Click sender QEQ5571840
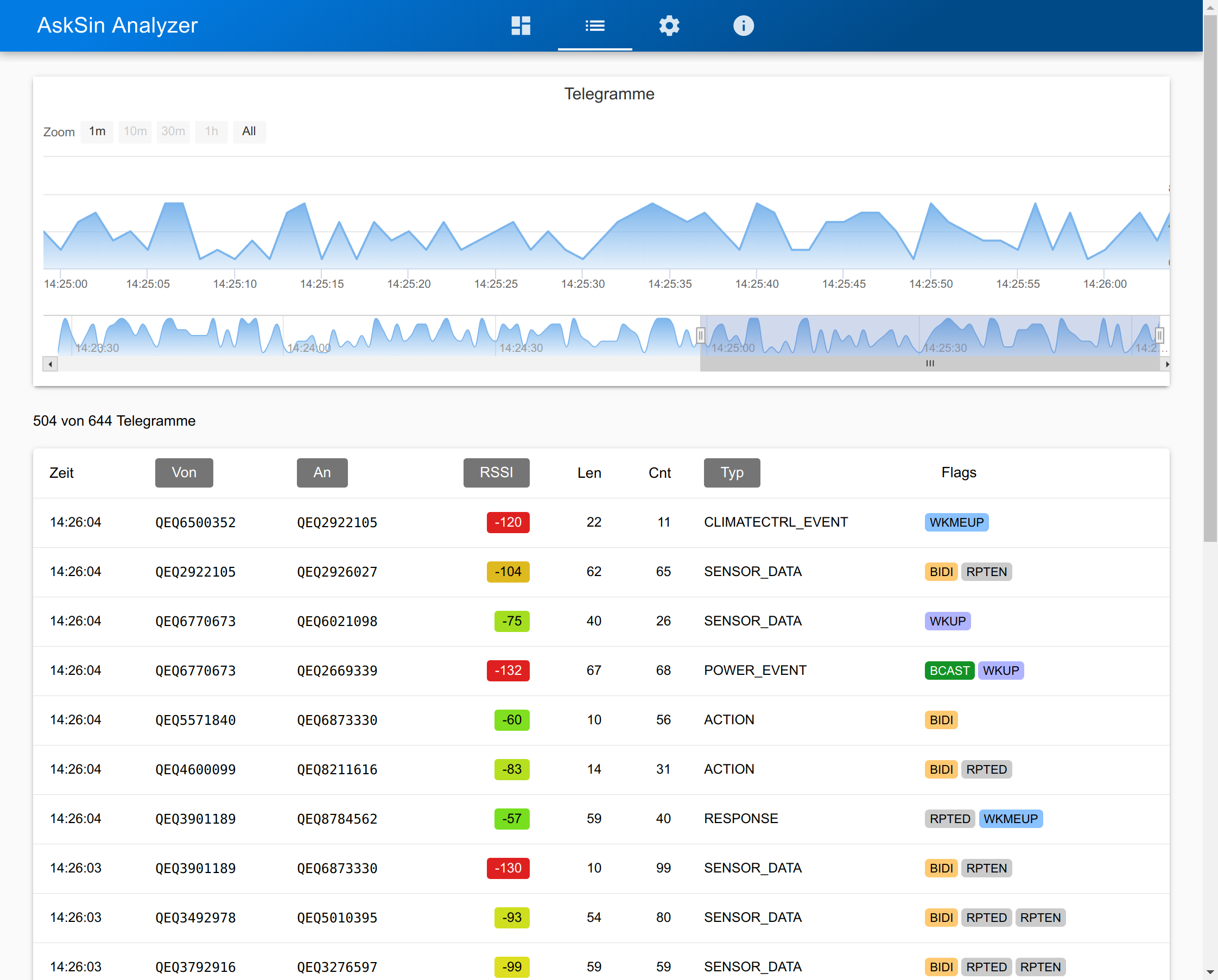This screenshot has height=980, width=1218. 195,720
